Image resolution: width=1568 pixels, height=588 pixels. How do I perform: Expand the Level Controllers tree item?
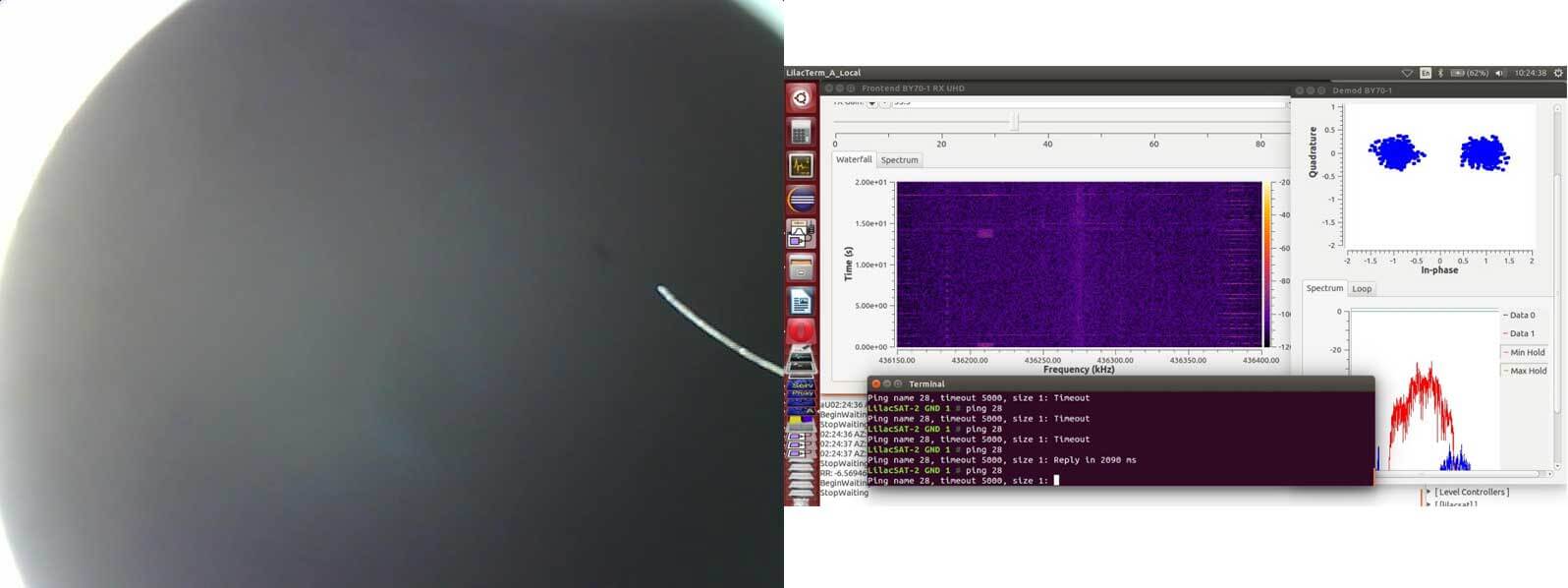point(1428,492)
